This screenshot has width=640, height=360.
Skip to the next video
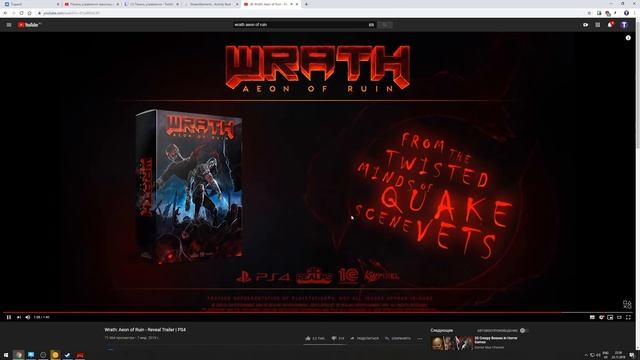19,317
